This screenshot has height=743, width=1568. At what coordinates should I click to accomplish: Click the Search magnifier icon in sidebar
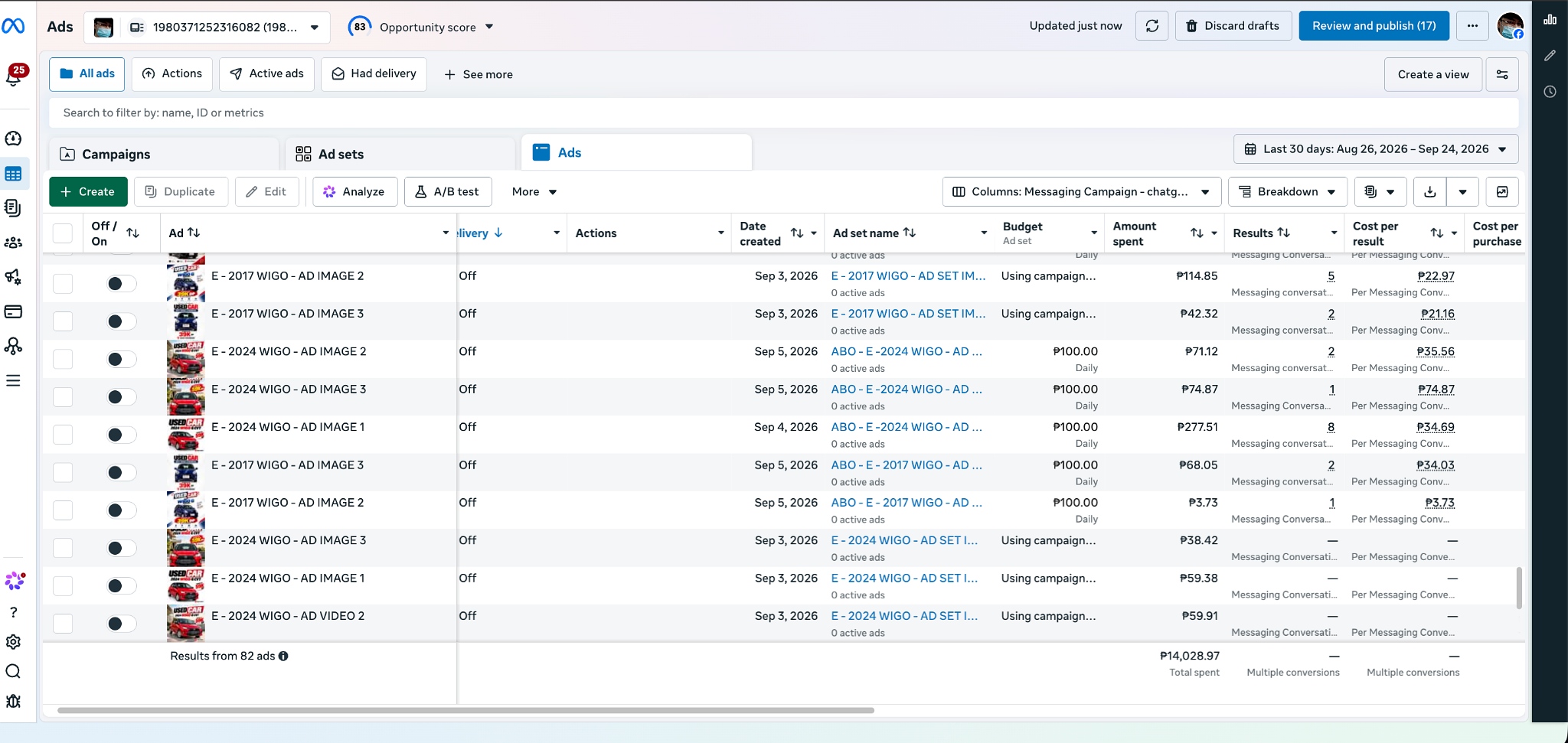coord(13,672)
